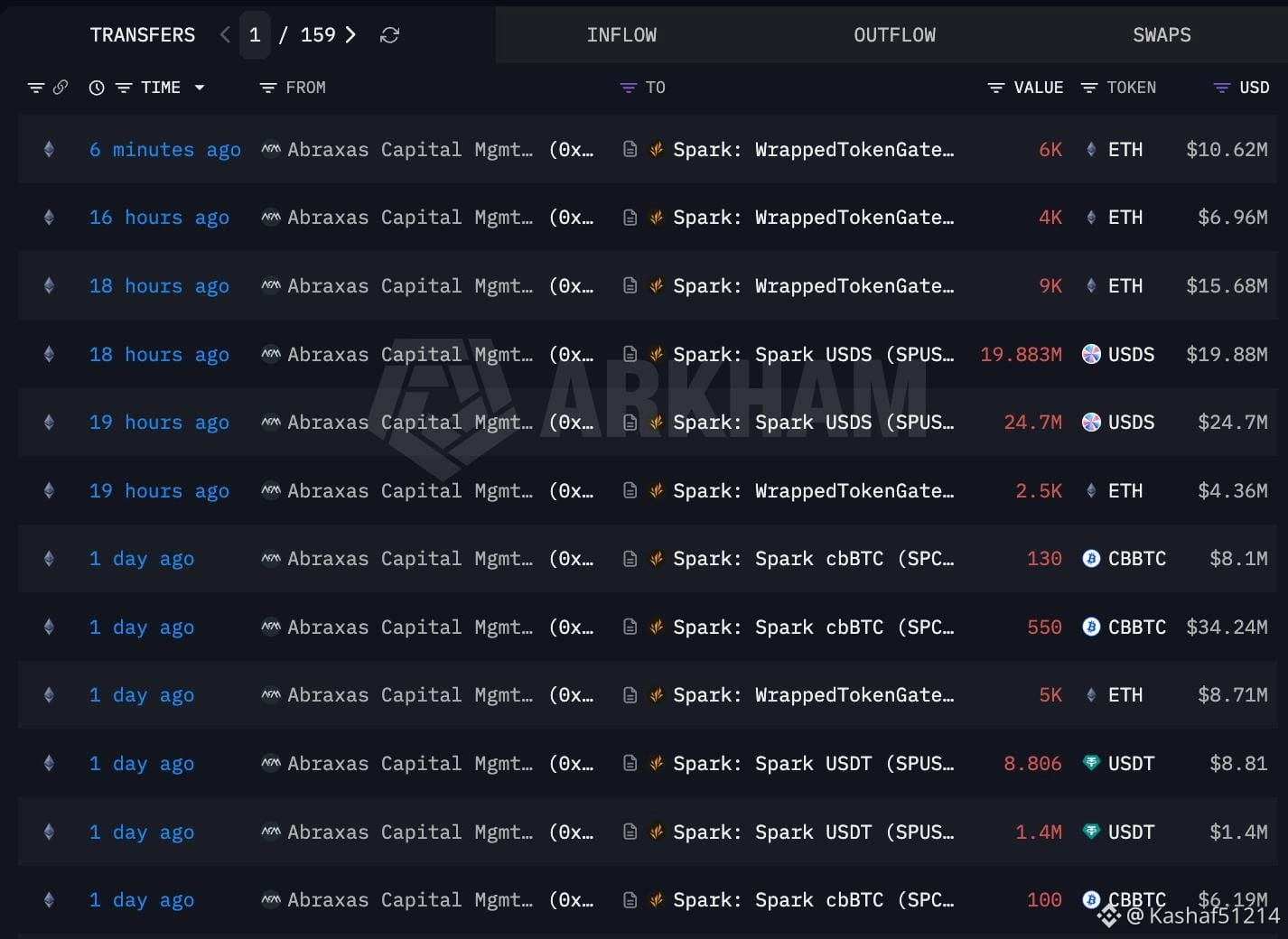Click the contract document icon in the $4.36M row
Image resolution: width=1288 pixels, height=939 pixels.
pyautogui.click(x=630, y=491)
